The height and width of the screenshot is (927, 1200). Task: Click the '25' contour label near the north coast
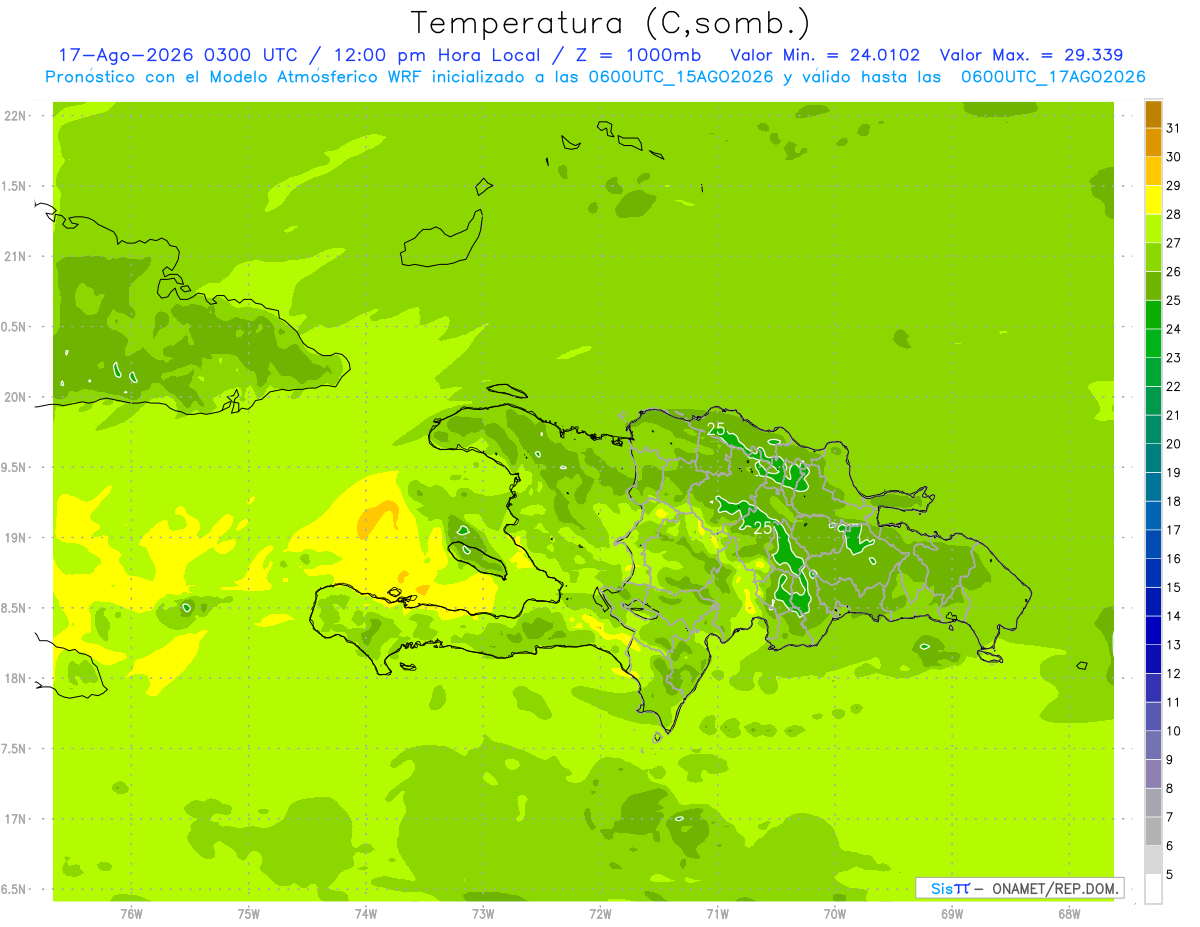click(x=716, y=429)
